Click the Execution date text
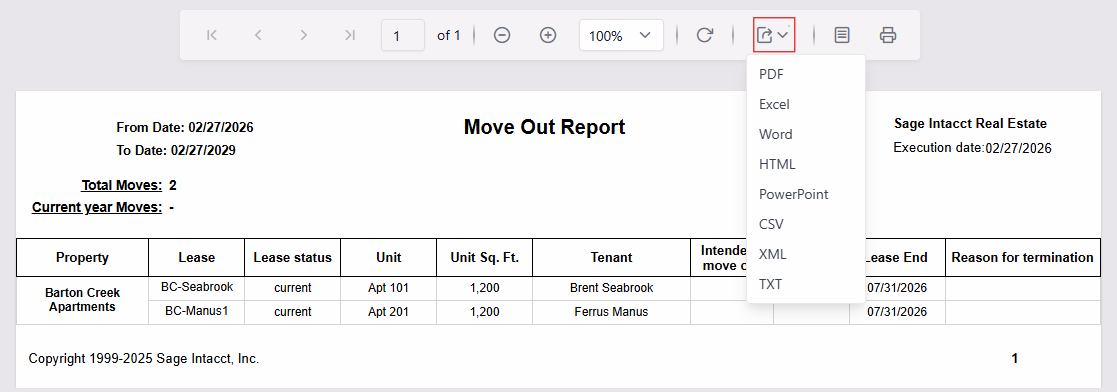 [972, 148]
